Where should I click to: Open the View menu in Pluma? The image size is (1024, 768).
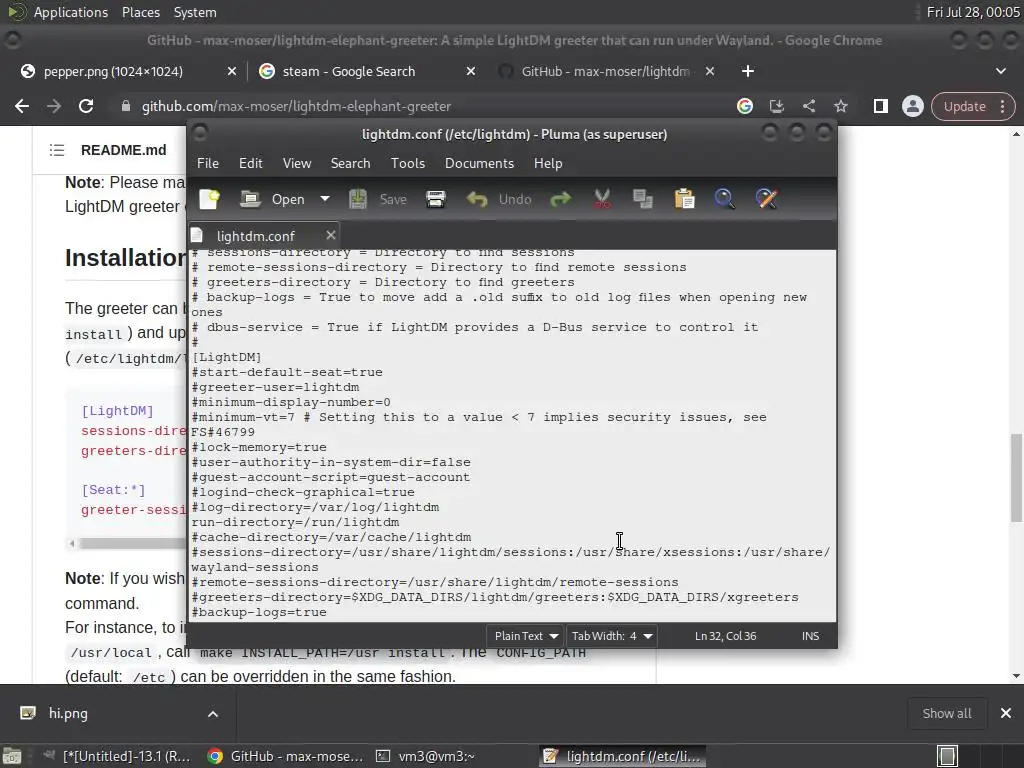click(x=296, y=163)
